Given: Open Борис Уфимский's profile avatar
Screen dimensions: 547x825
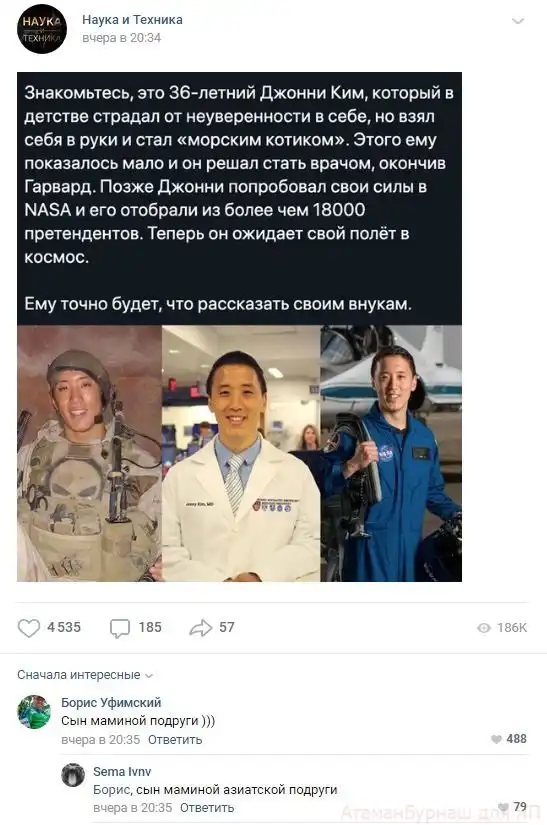Looking at the screenshot, I should click(x=34, y=711).
